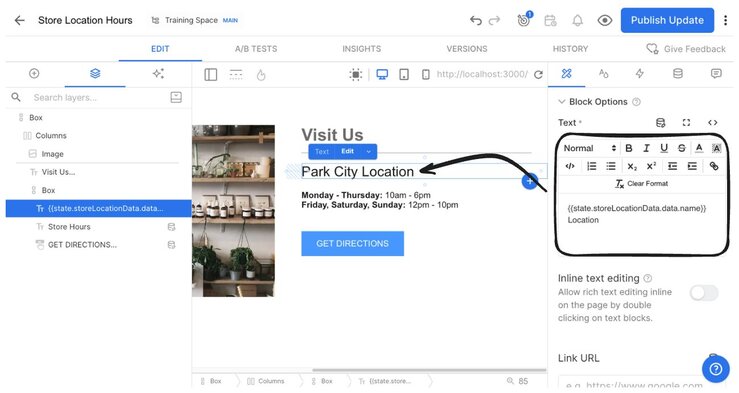Image resolution: width=739 pixels, height=393 pixels.
Task: Open text background color picker
Action: click(x=716, y=148)
